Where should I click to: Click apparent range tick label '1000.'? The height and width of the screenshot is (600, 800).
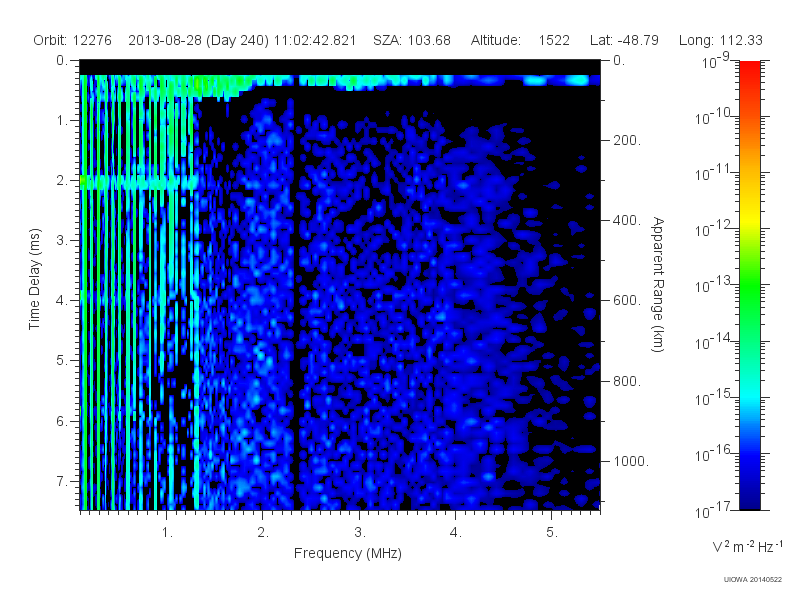pyautogui.click(x=631, y=461)
